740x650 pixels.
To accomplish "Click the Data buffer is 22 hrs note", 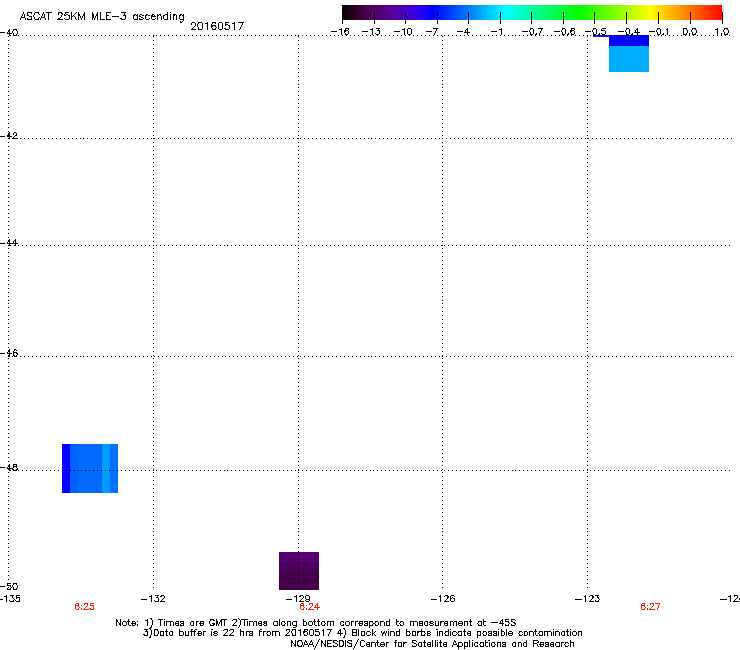I will (362, 633).
